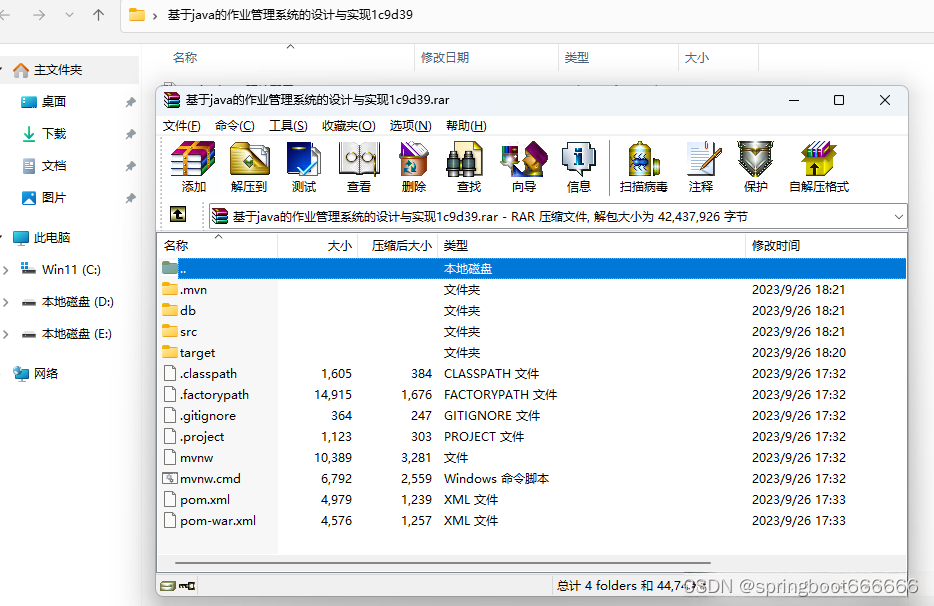Screen dimensions: 934x606
Task: Select the src folder row
Action: tap(532, 331)
